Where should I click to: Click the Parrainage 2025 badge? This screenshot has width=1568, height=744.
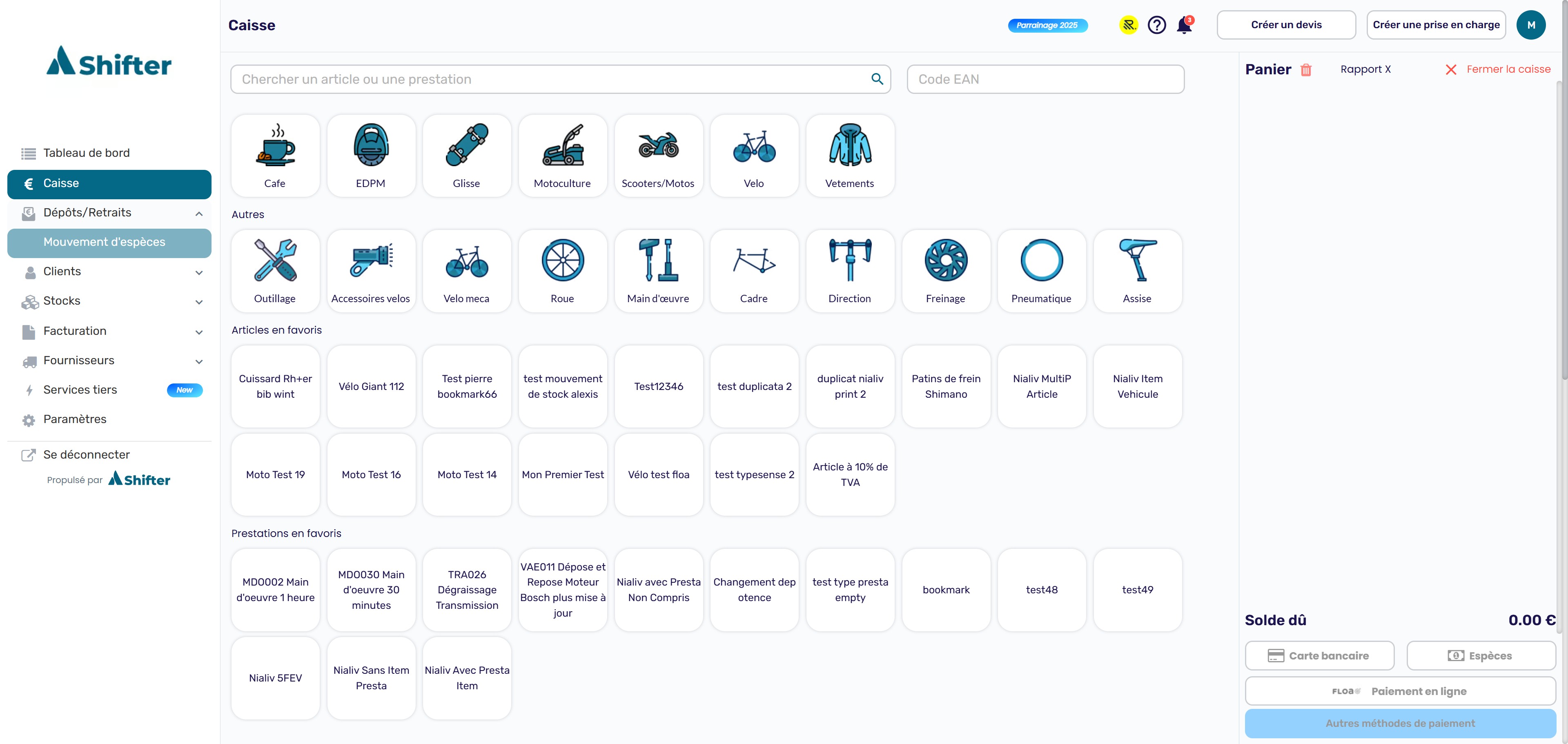(1047, 25)
